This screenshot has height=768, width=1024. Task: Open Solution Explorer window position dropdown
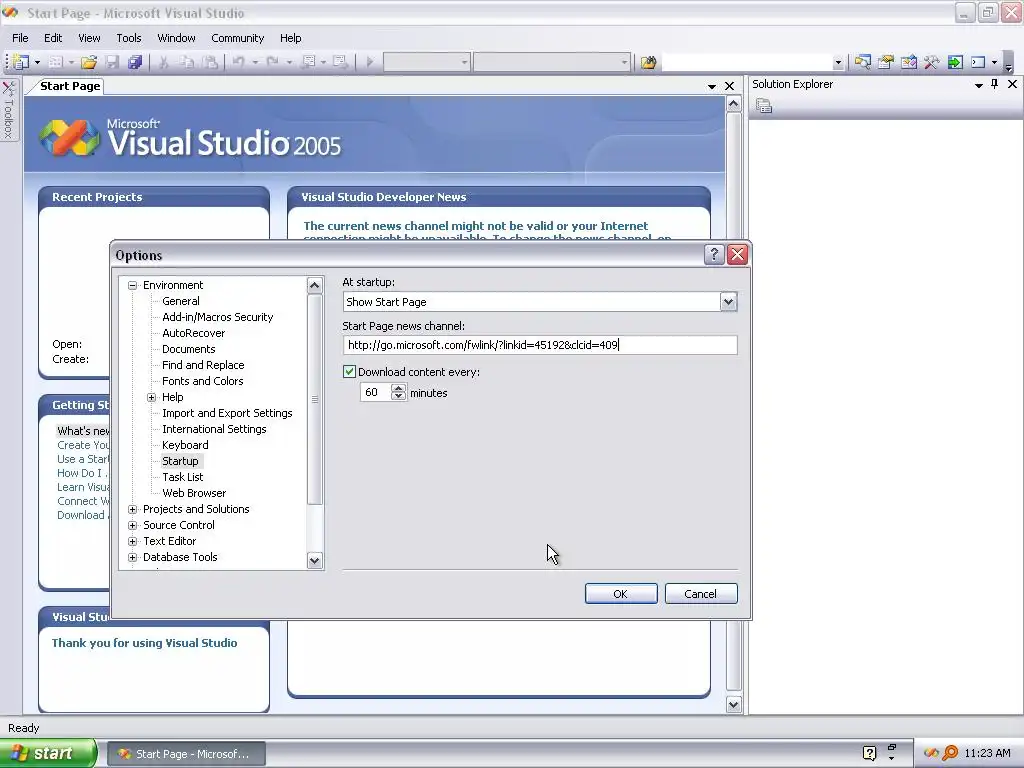978,85
